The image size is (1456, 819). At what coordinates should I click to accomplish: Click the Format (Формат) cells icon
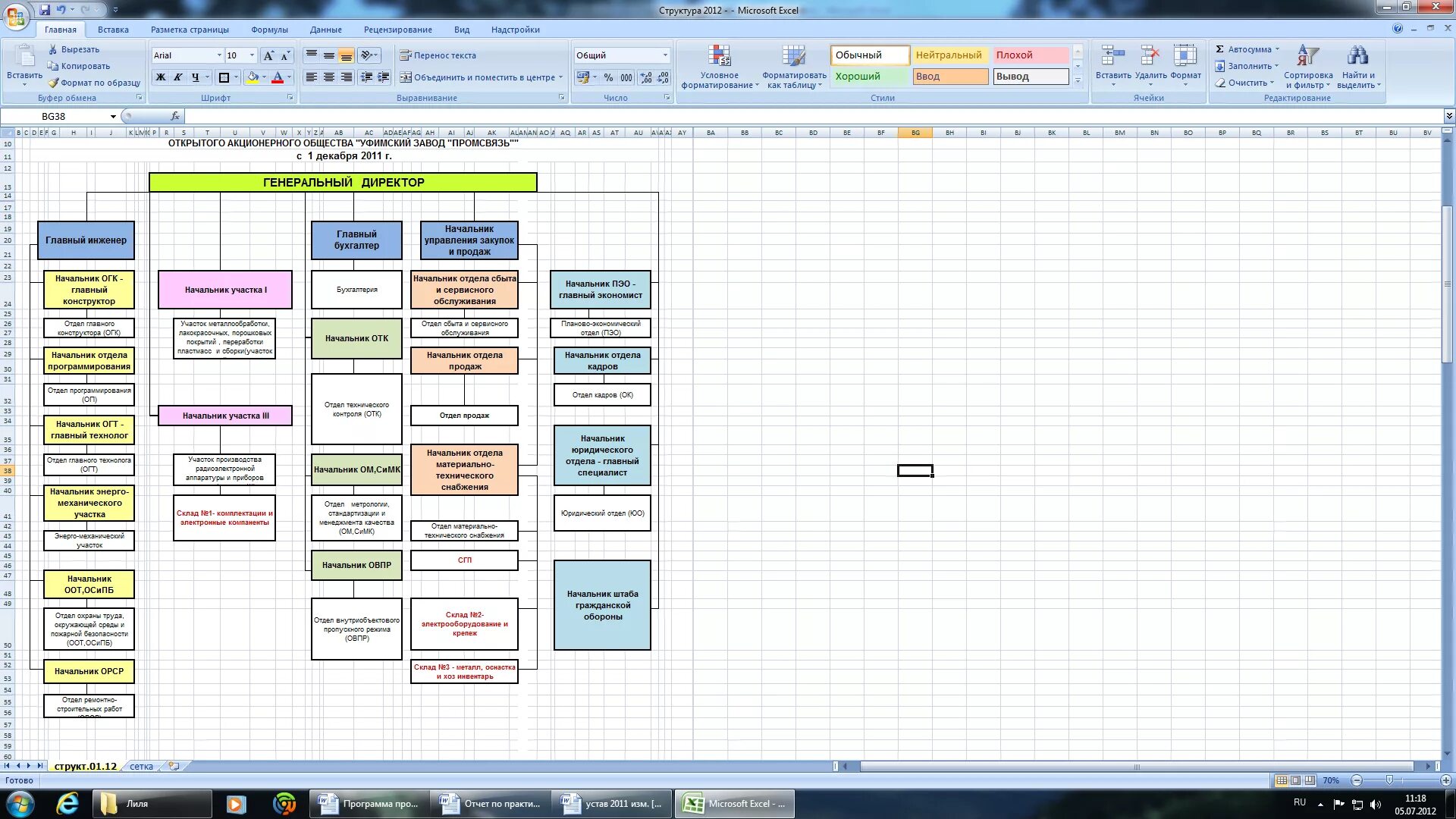pos(1185,56)
